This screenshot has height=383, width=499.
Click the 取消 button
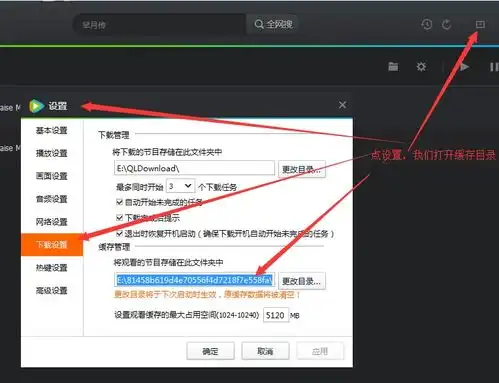[x=265, y=351]
